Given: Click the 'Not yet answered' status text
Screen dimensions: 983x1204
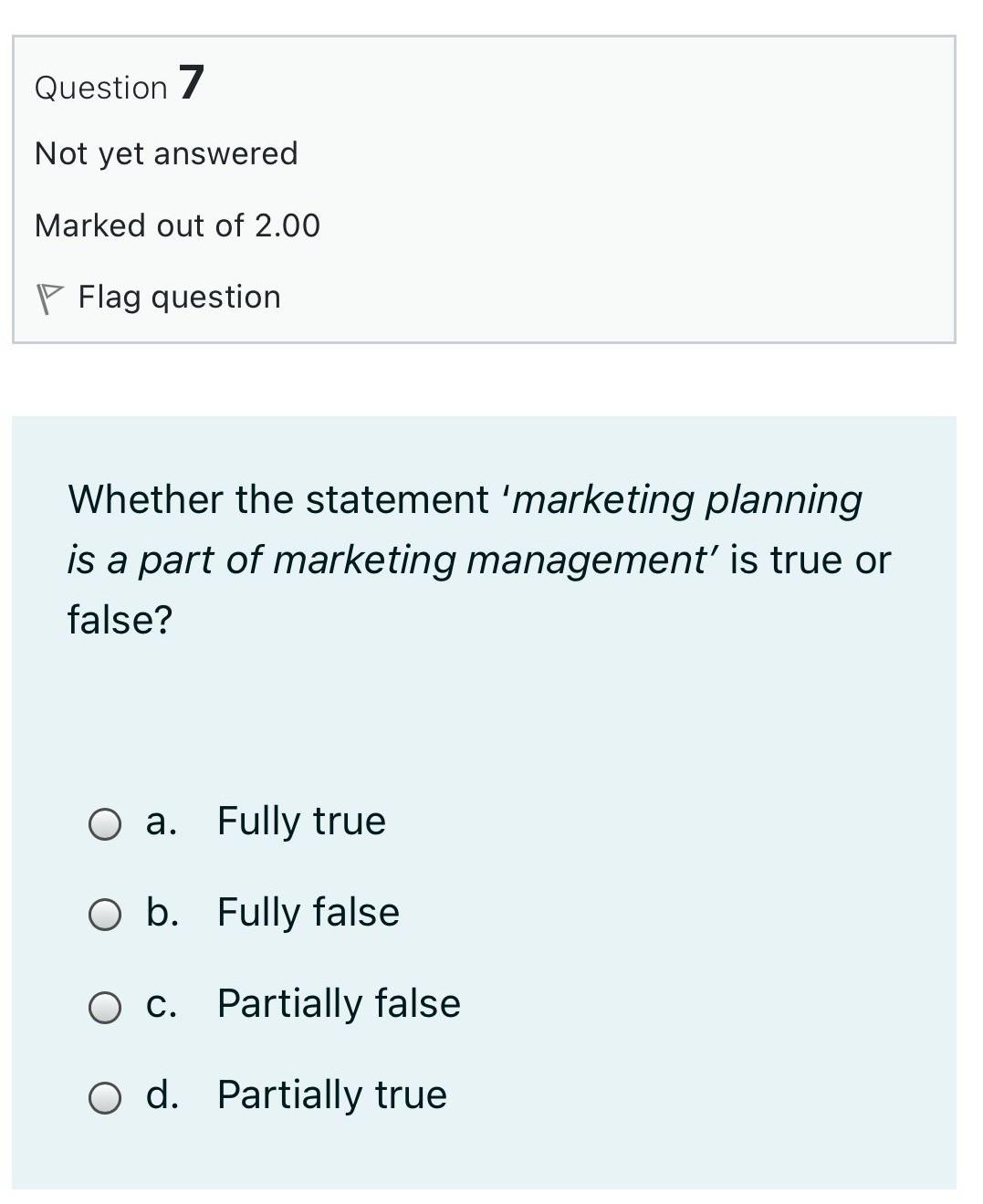Looking at the screenshot, I should (x=166, y=153).
